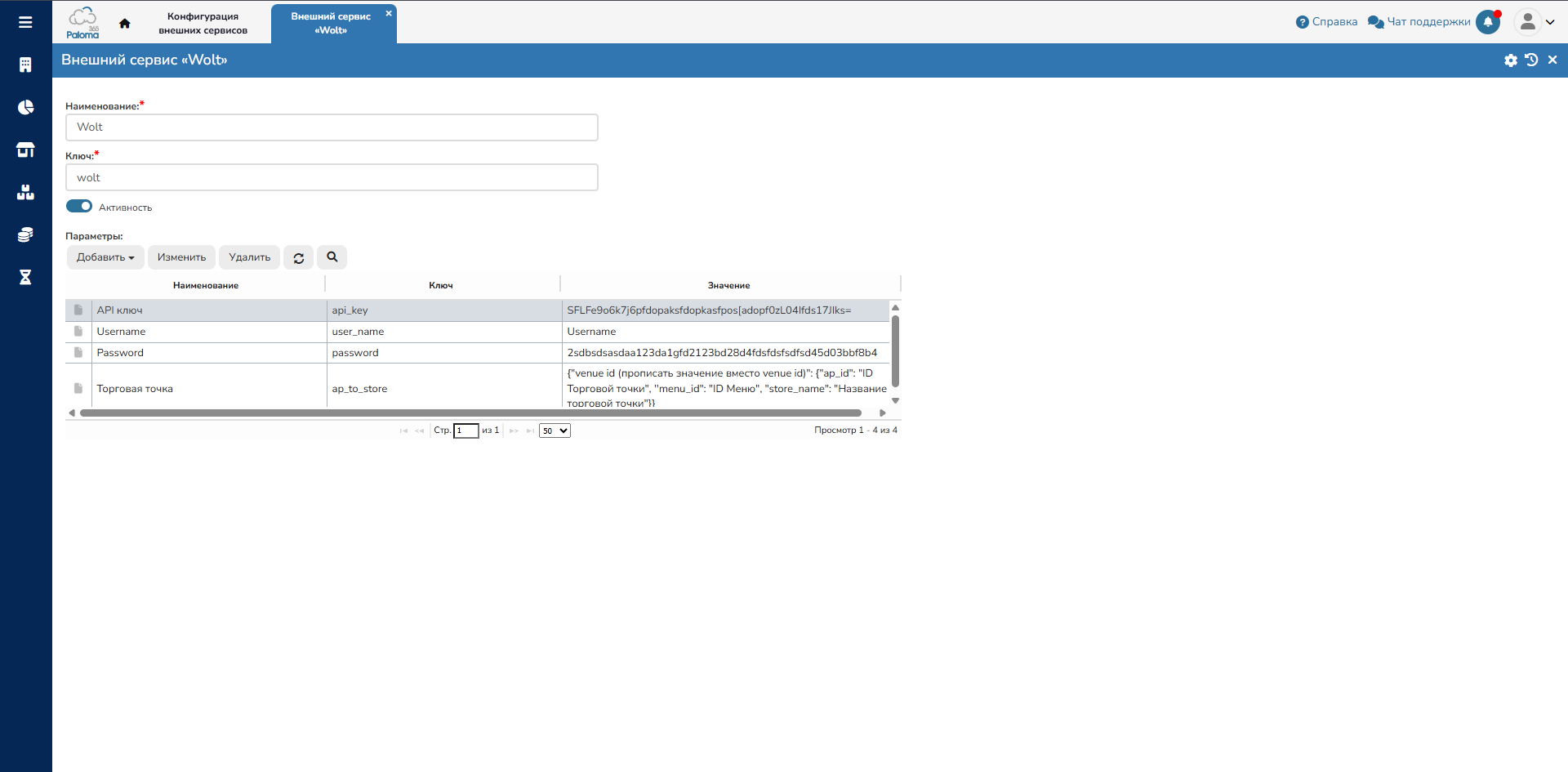Viewport: 1568px width, 772px height.
Task: Expand the user account menu
Action: pos(1535,22)
